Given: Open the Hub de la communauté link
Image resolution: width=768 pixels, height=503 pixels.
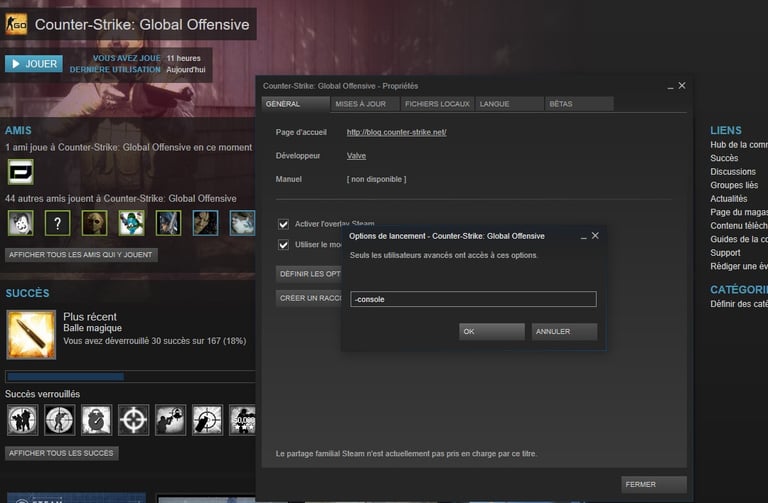Looking at the screenshot, I should click(739, 144).
